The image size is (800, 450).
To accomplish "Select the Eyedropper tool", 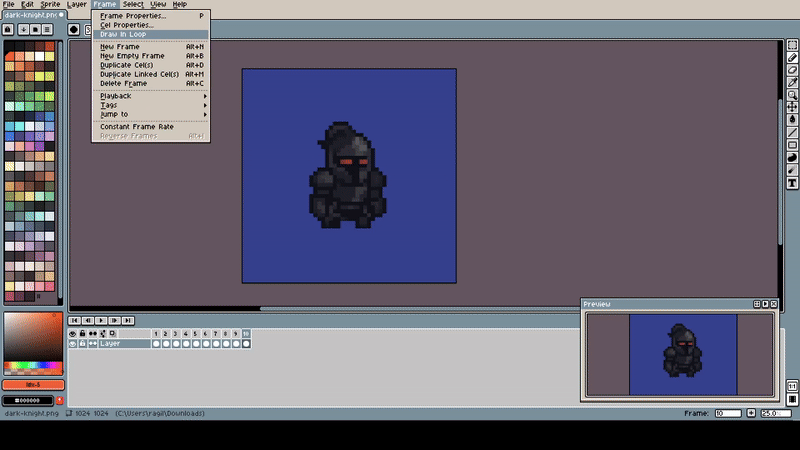I will click(792, 82).
